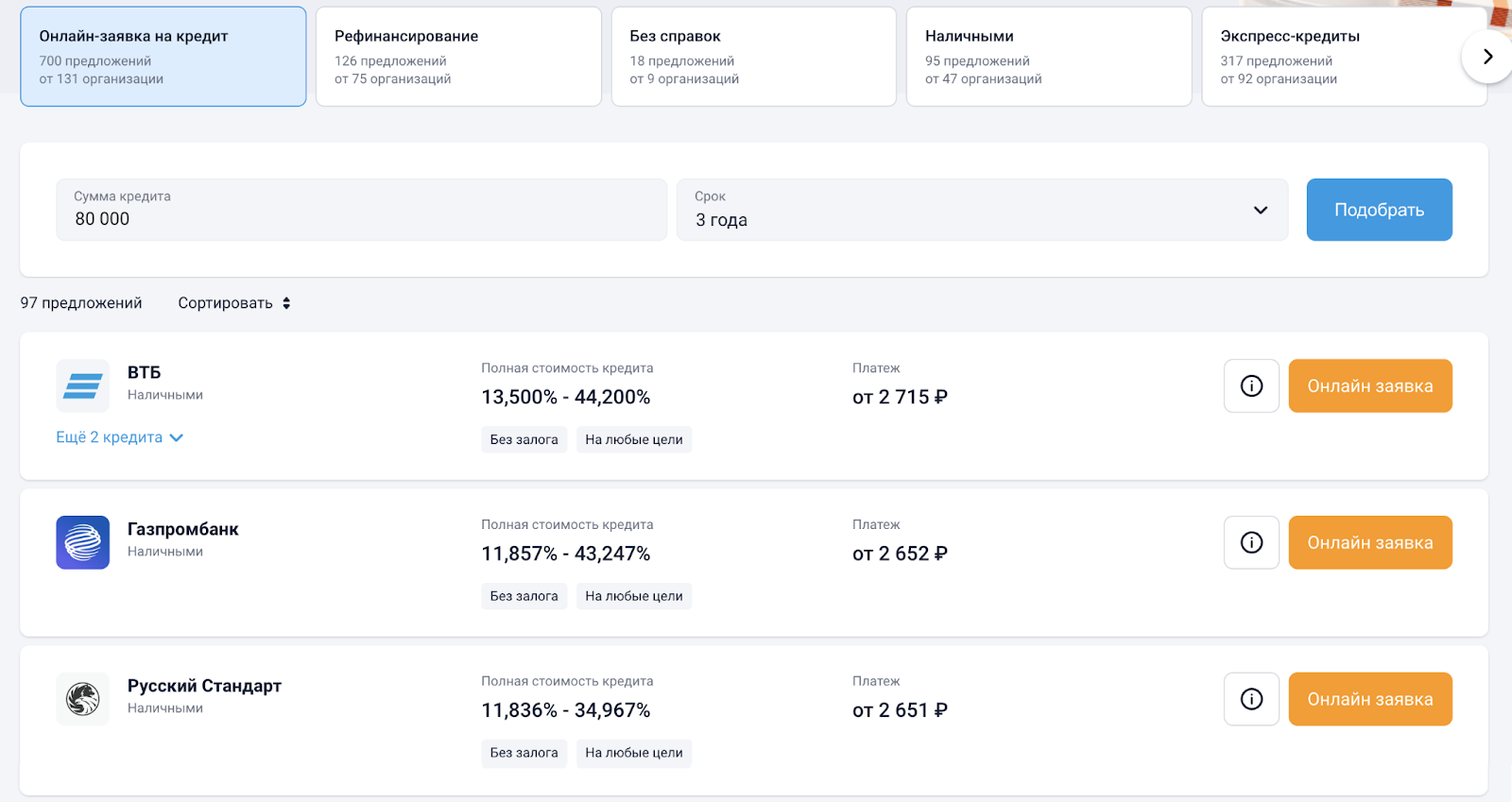
Task: Switch to the Без справок tab
Action: tap(753, 57)
